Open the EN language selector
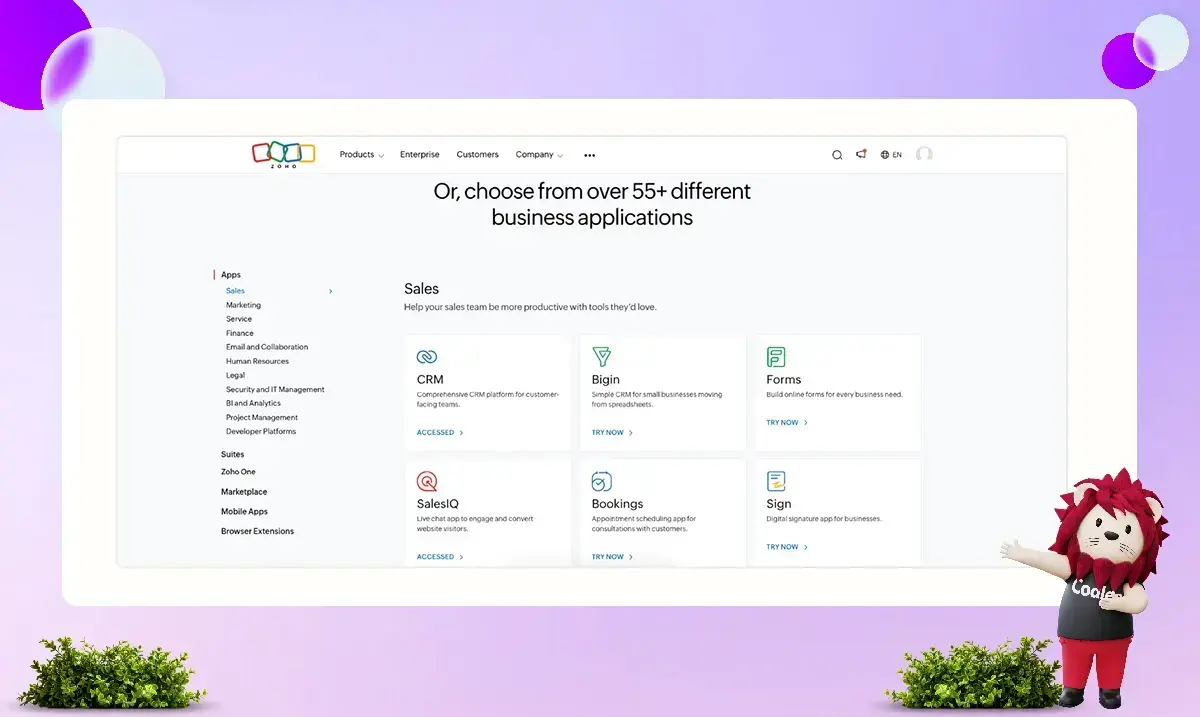Screen dimensions: 1200x717 pos(891,155)
